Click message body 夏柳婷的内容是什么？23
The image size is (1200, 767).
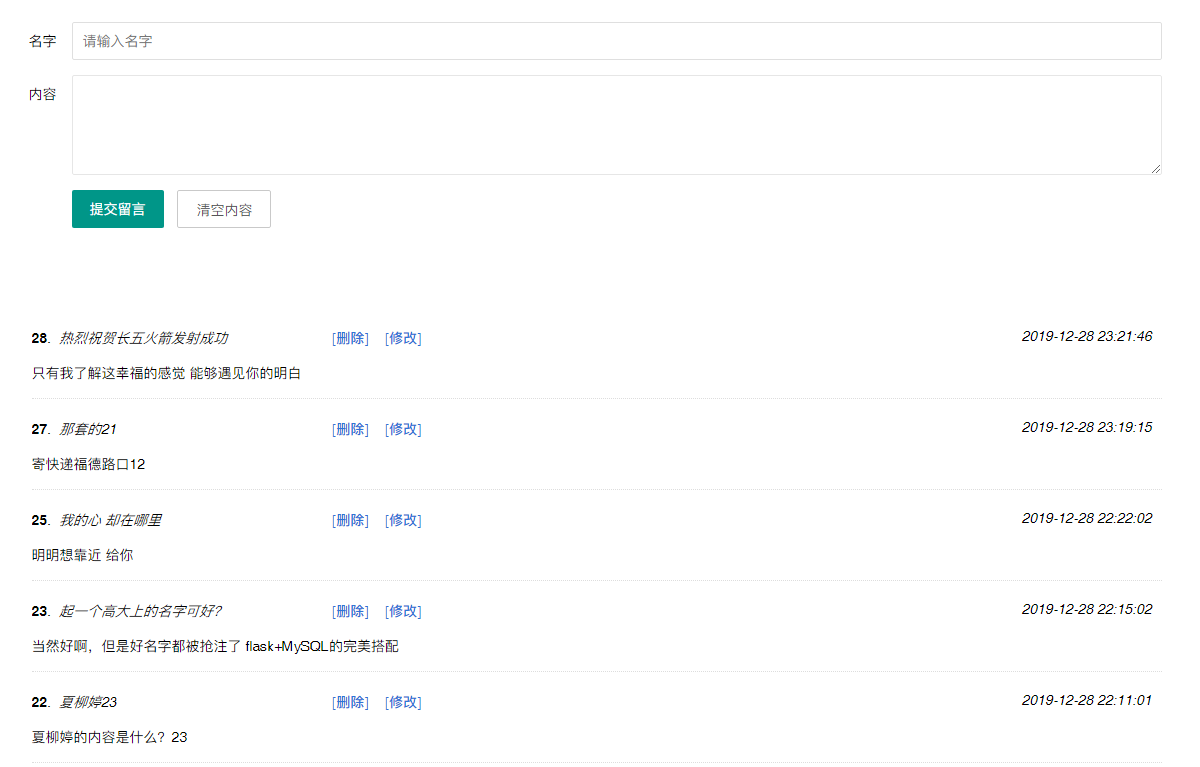(110, 737)
